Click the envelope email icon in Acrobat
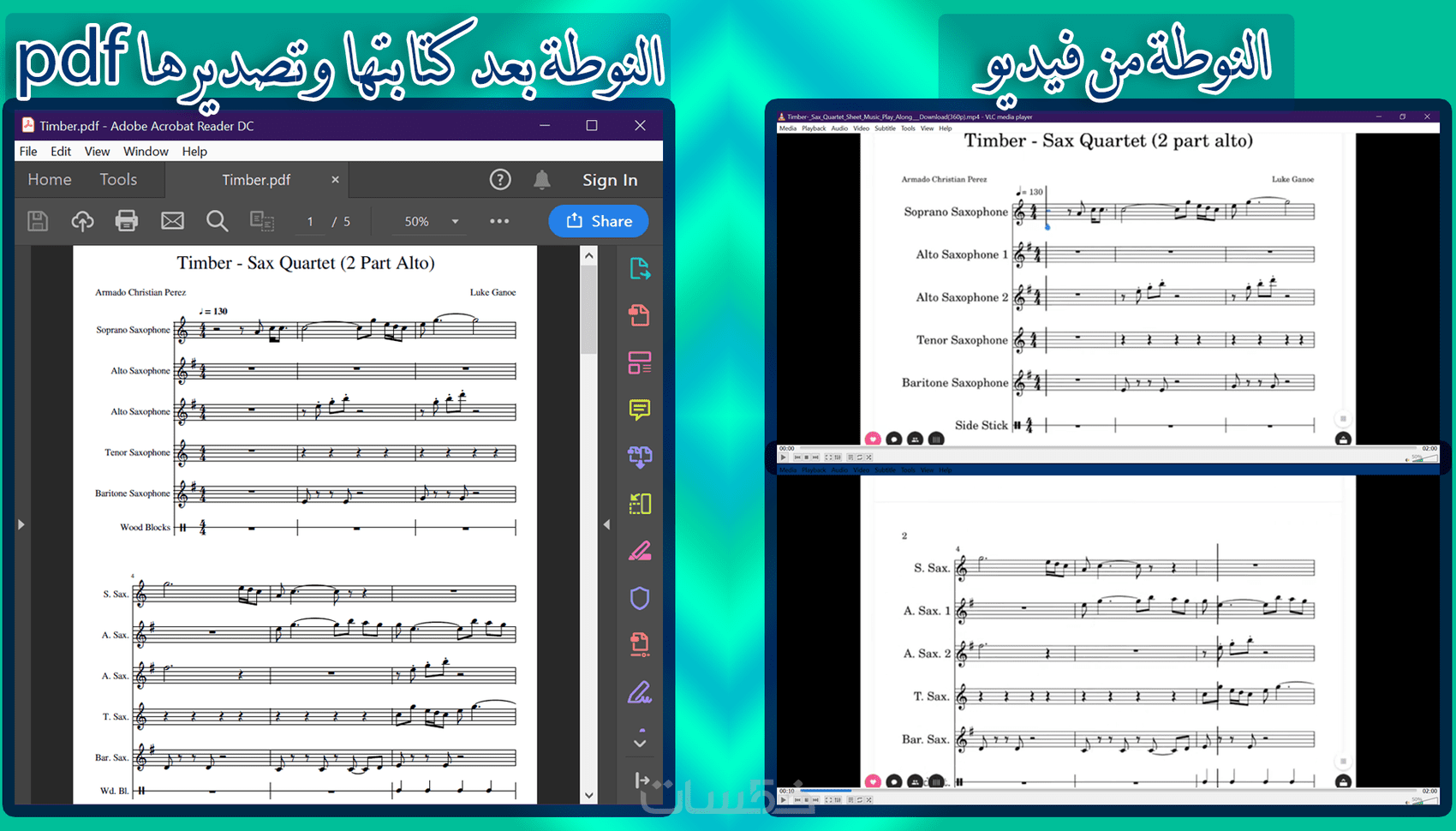 pos(172,221)
